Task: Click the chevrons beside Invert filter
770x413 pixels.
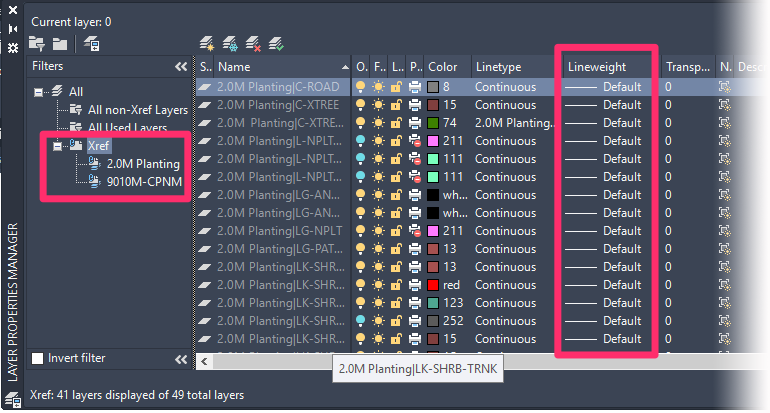Action: (181, 359)
